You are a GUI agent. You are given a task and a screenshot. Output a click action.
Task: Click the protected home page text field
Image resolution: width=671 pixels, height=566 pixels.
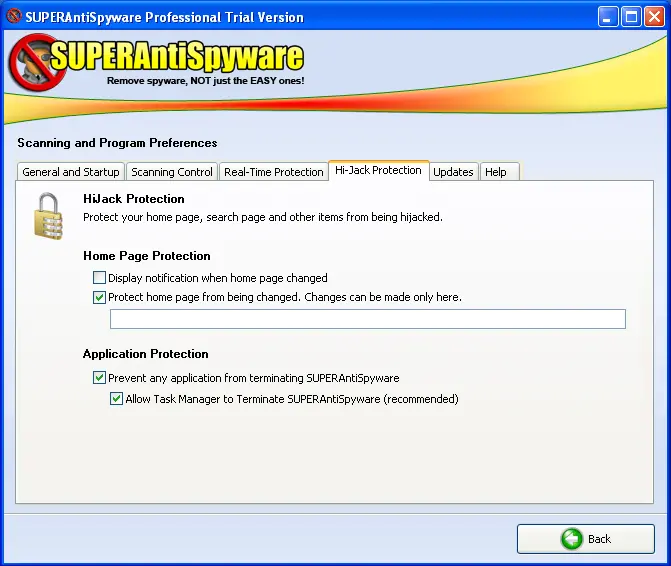pos(367,319)
